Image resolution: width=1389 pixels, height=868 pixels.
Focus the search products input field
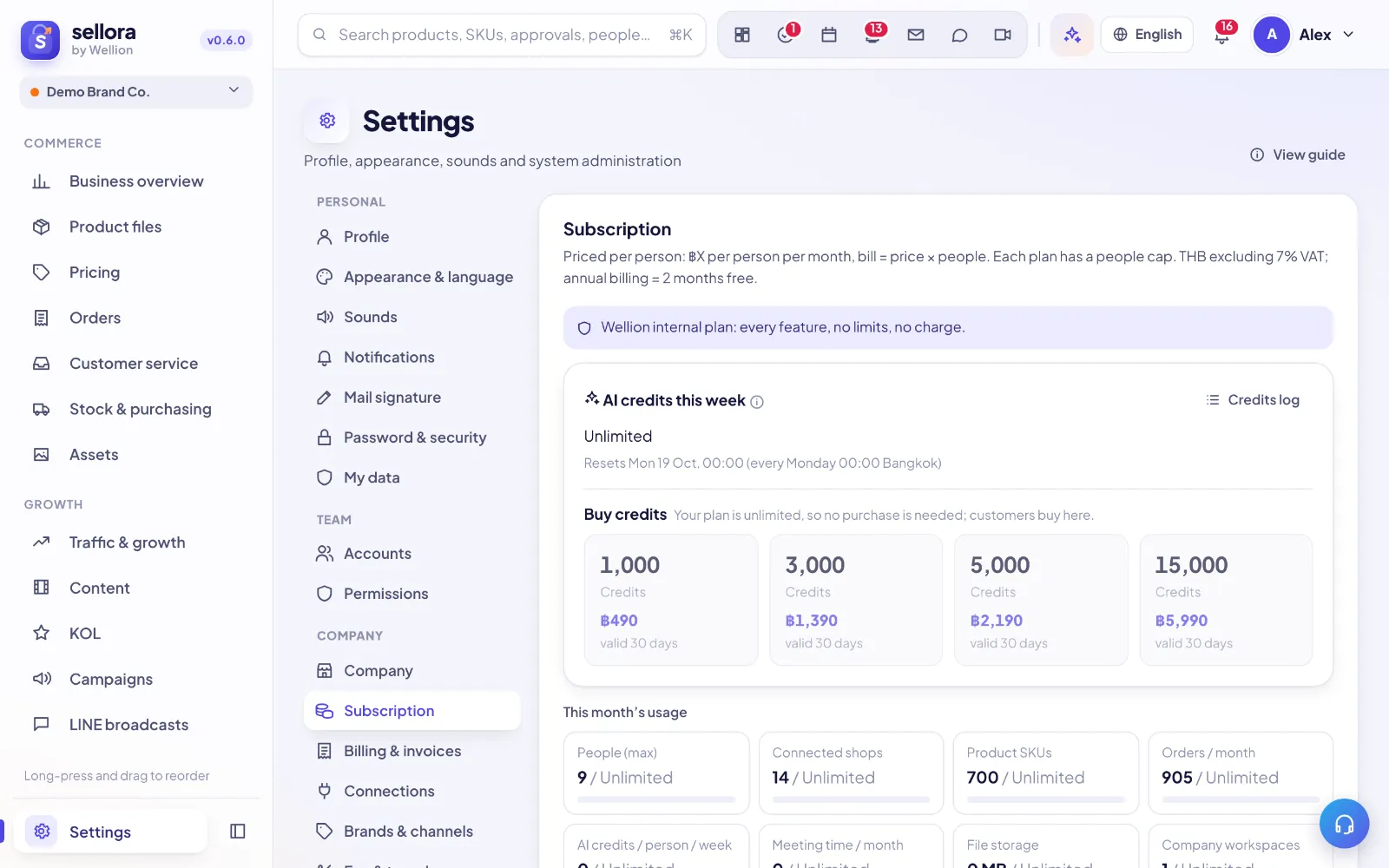pos(502,35)
